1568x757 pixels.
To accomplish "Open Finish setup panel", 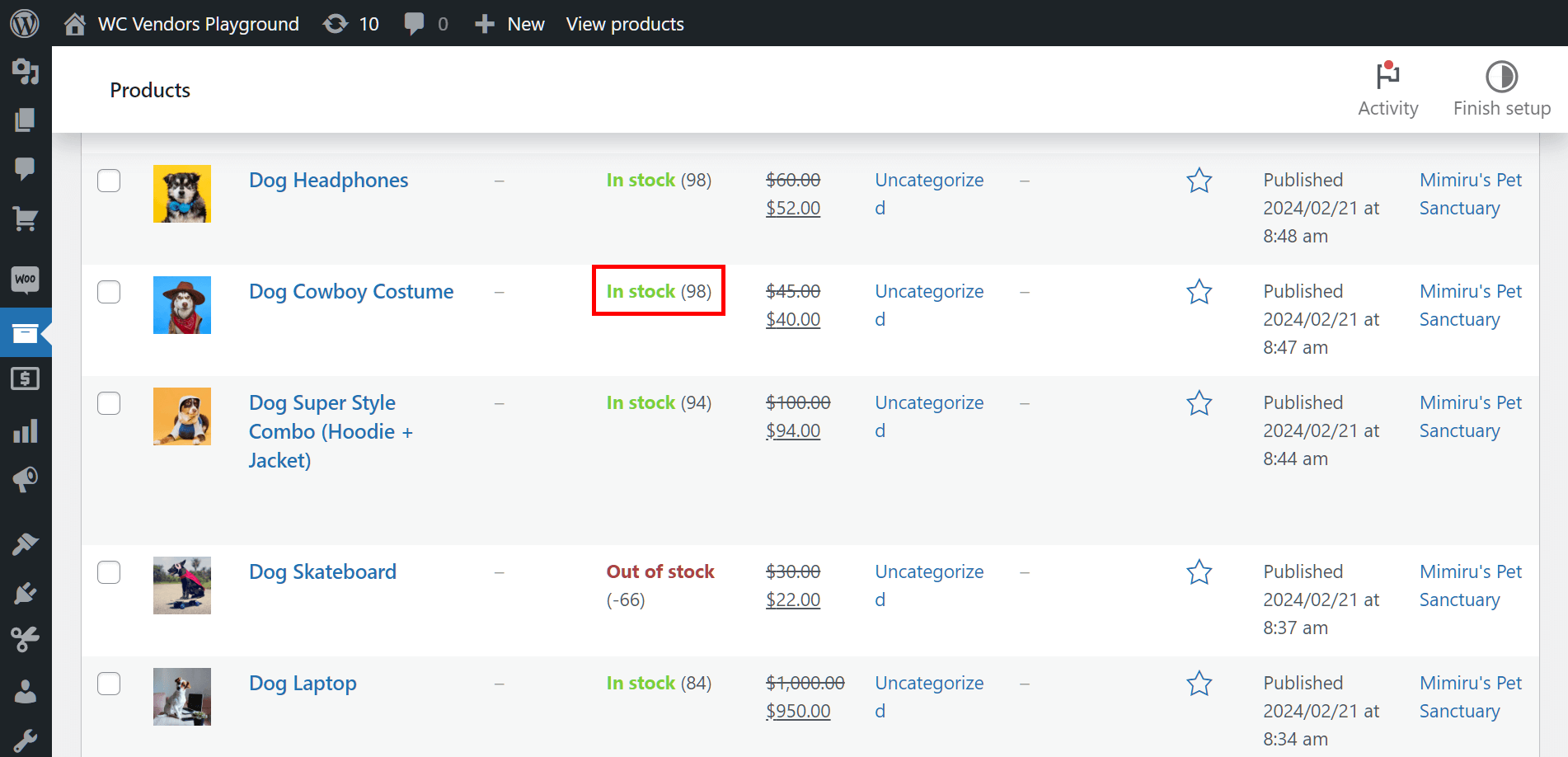I will pyautogui.click(x=1502, y=89).
